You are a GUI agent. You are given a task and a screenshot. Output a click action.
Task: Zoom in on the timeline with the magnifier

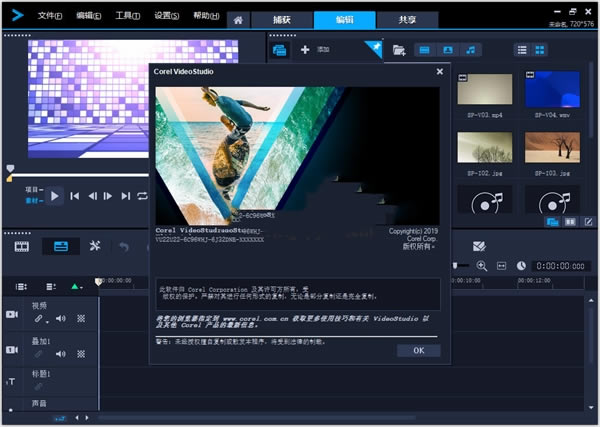(x=482, y=266)
